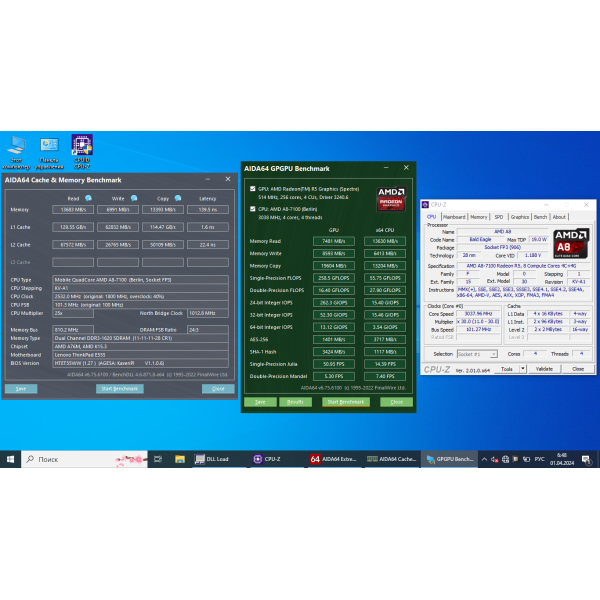Click the muted volume tray icon
Image resolution: width=600 pixels, height=600 pixels.
(x=494, y=459)
